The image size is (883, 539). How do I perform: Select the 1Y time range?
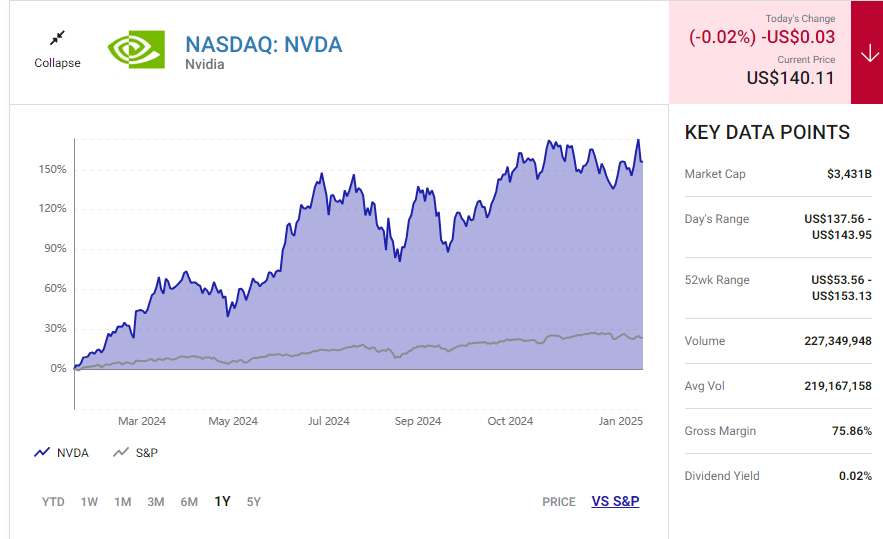pyautogui.click(x=222, y=501)
